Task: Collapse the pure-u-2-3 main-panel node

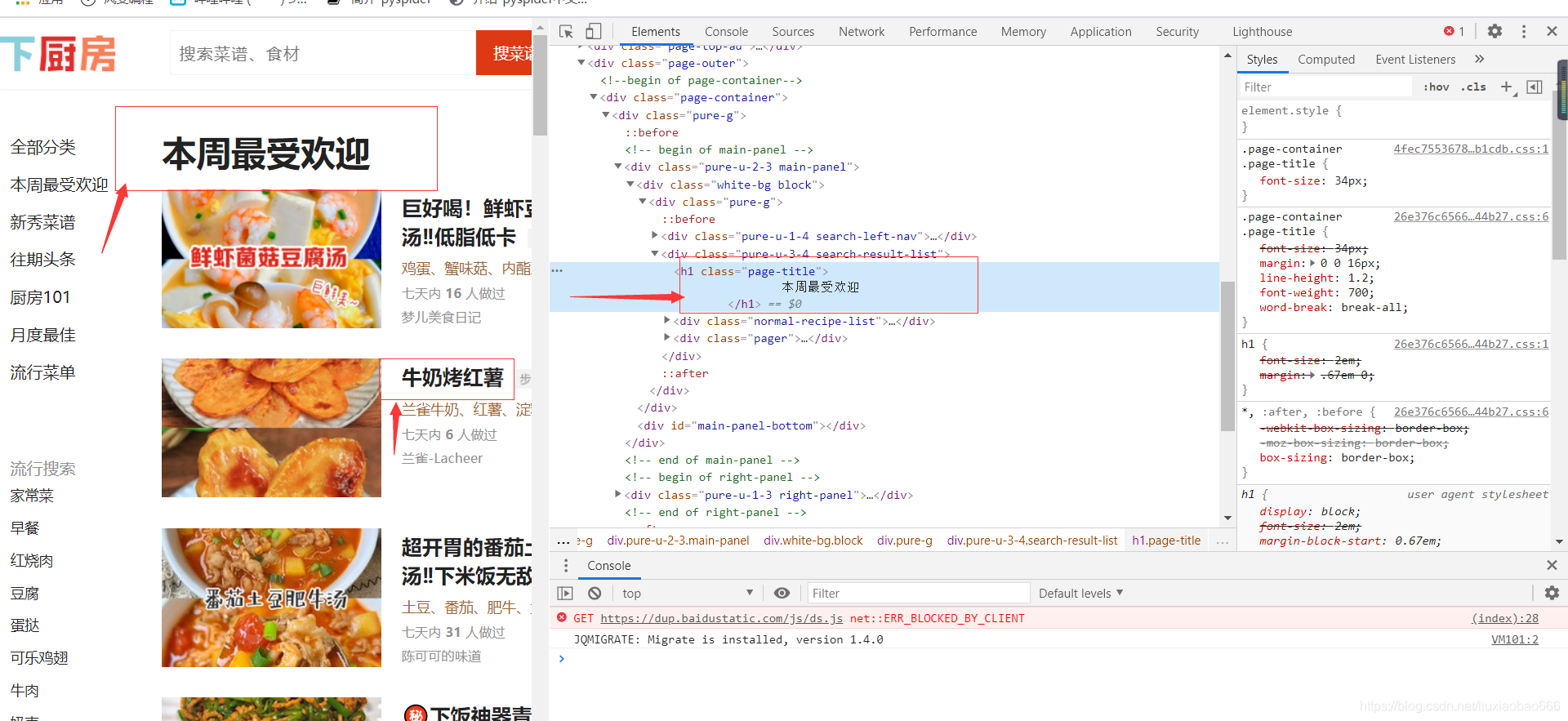Action: pos(618,167)
